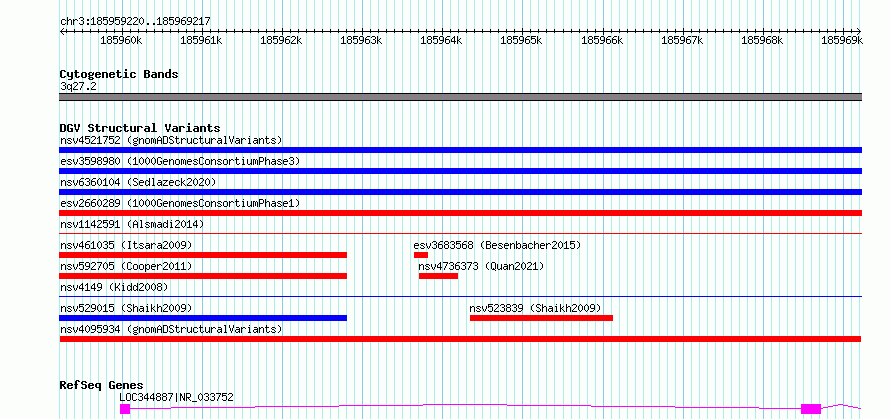The width and height of the screenshot is (890, 419).
Task: Select the first LOC344887 exon box
Action: click(x=125, y=408)
